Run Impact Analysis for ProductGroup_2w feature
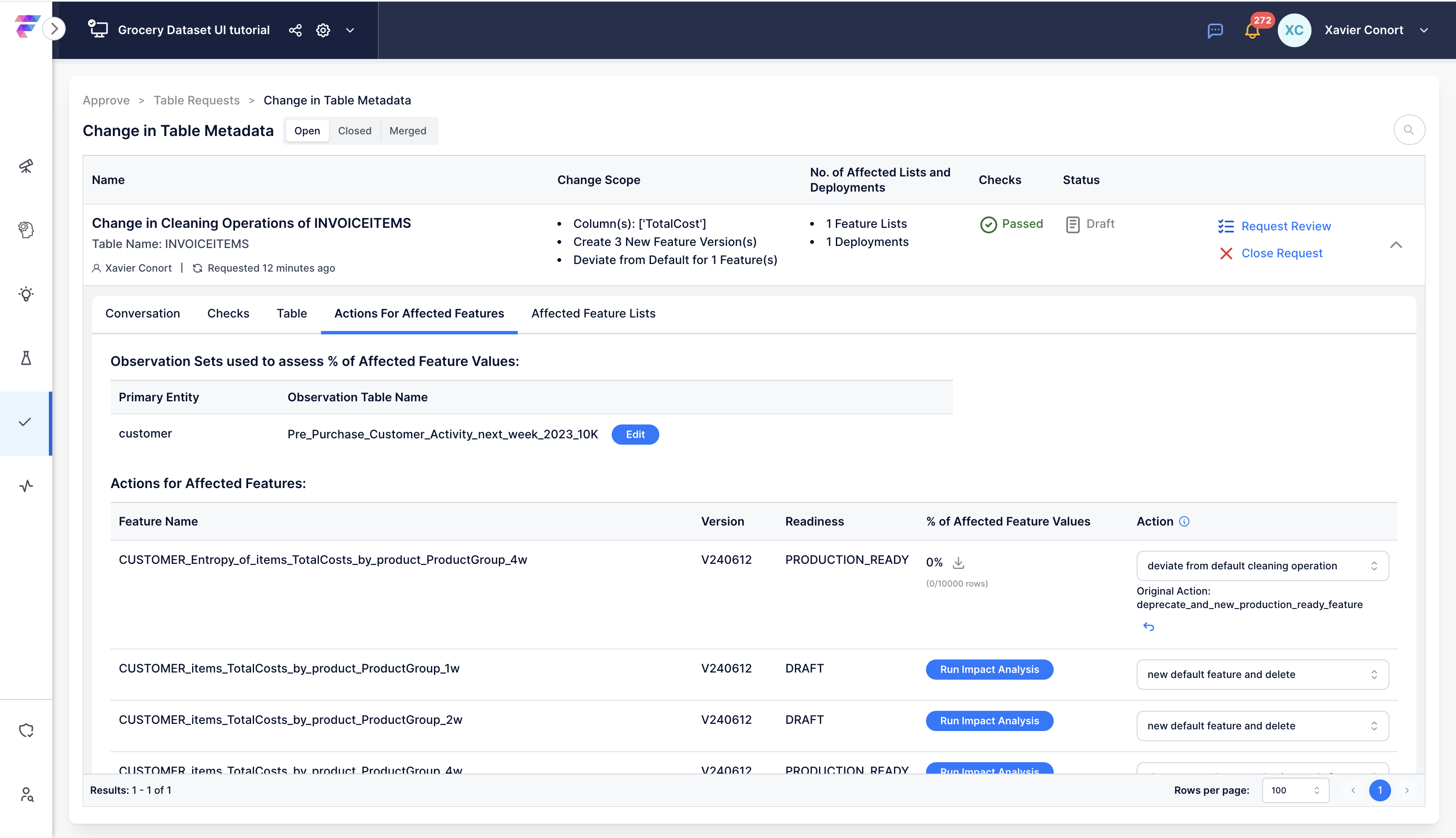 pyautogui.click(x=989, y=721)
